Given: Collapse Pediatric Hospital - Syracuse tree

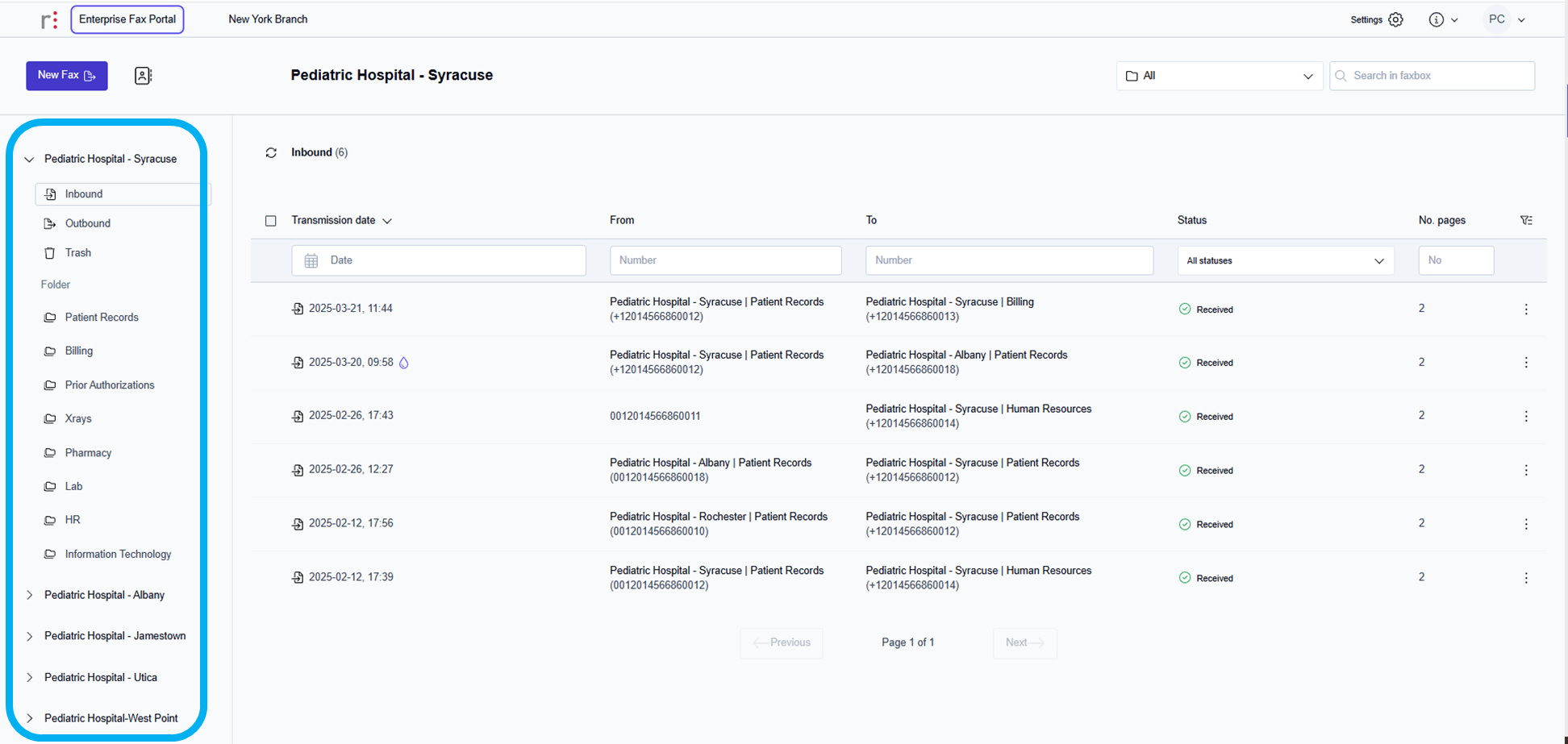Looking at the screenshot, I should click(30, 160).
